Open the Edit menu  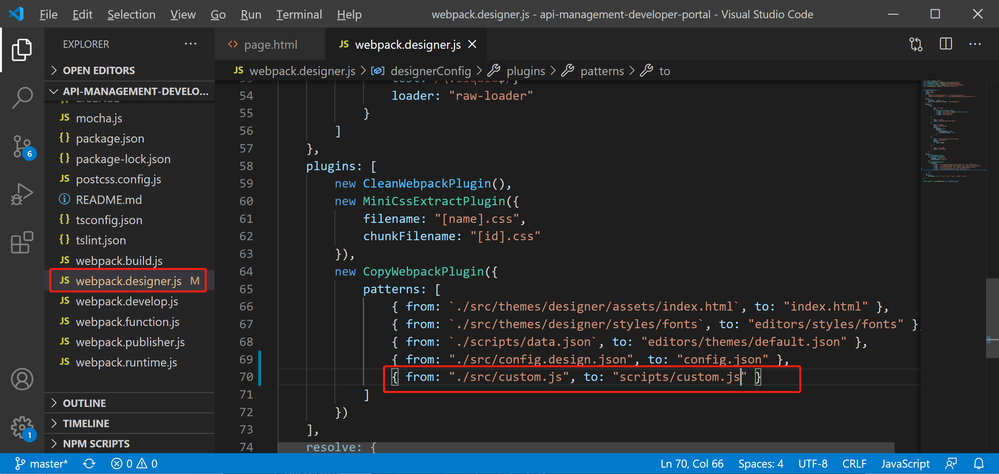click(x=82, y=14)
